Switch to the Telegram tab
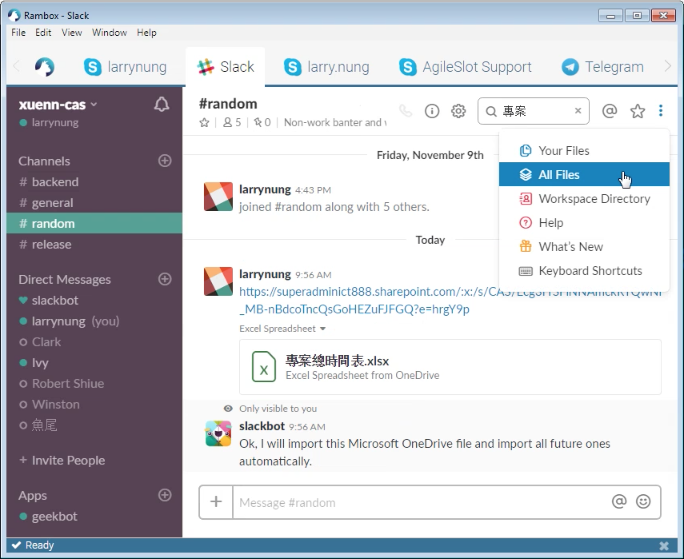Screen dimensions: 684x559 click(602, 67)
